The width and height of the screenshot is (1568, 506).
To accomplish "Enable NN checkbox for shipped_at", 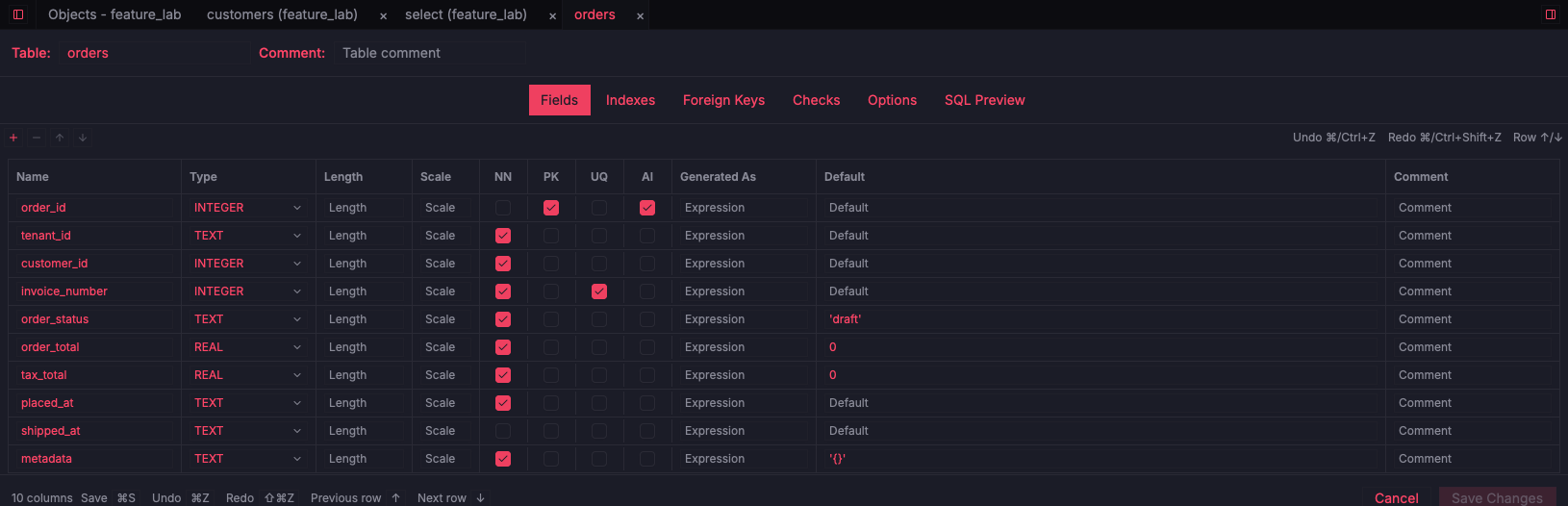I will (503, 431).
